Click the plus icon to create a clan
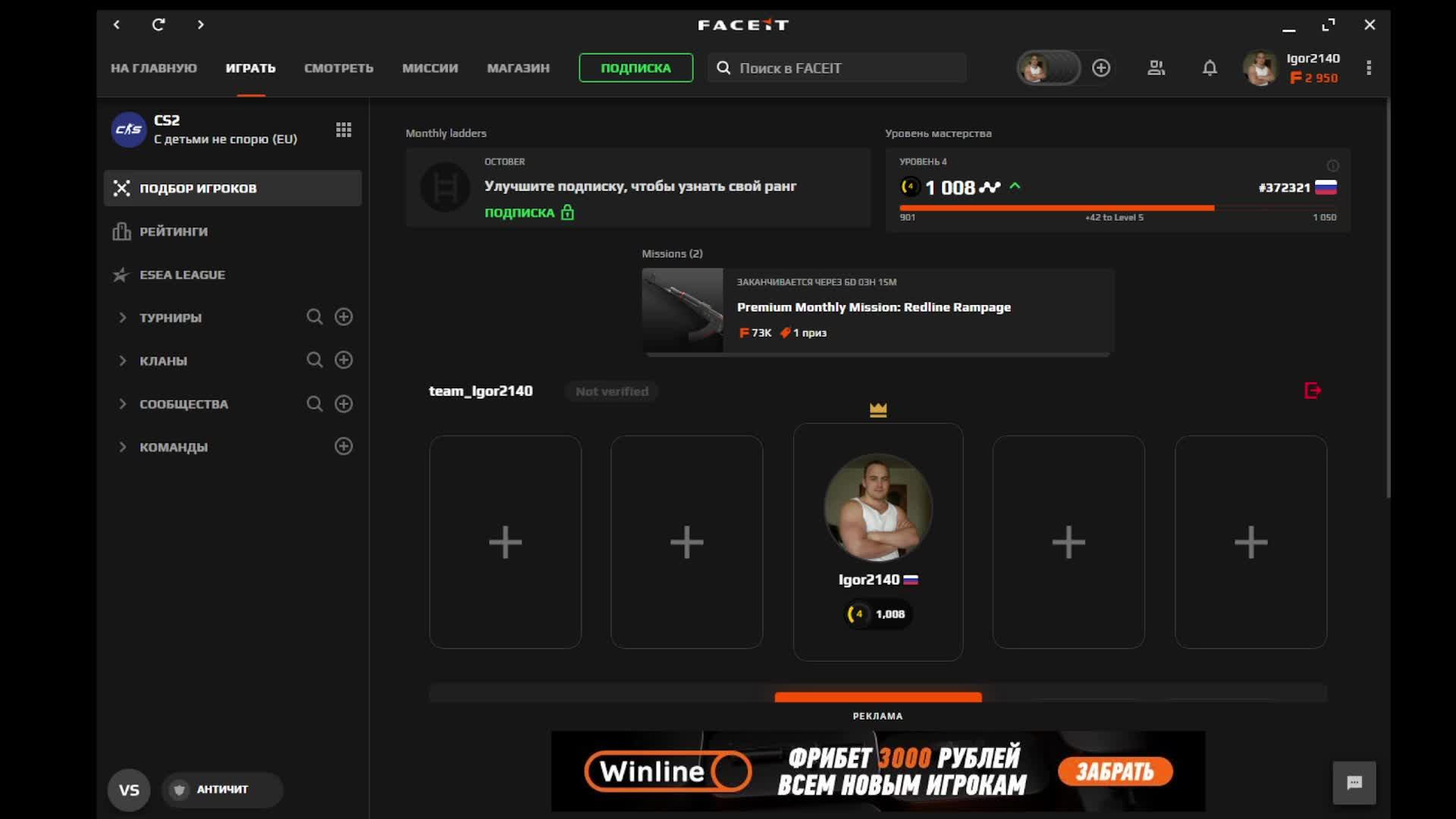This screenshot has height=819, width=1456. tap(344, 360)
